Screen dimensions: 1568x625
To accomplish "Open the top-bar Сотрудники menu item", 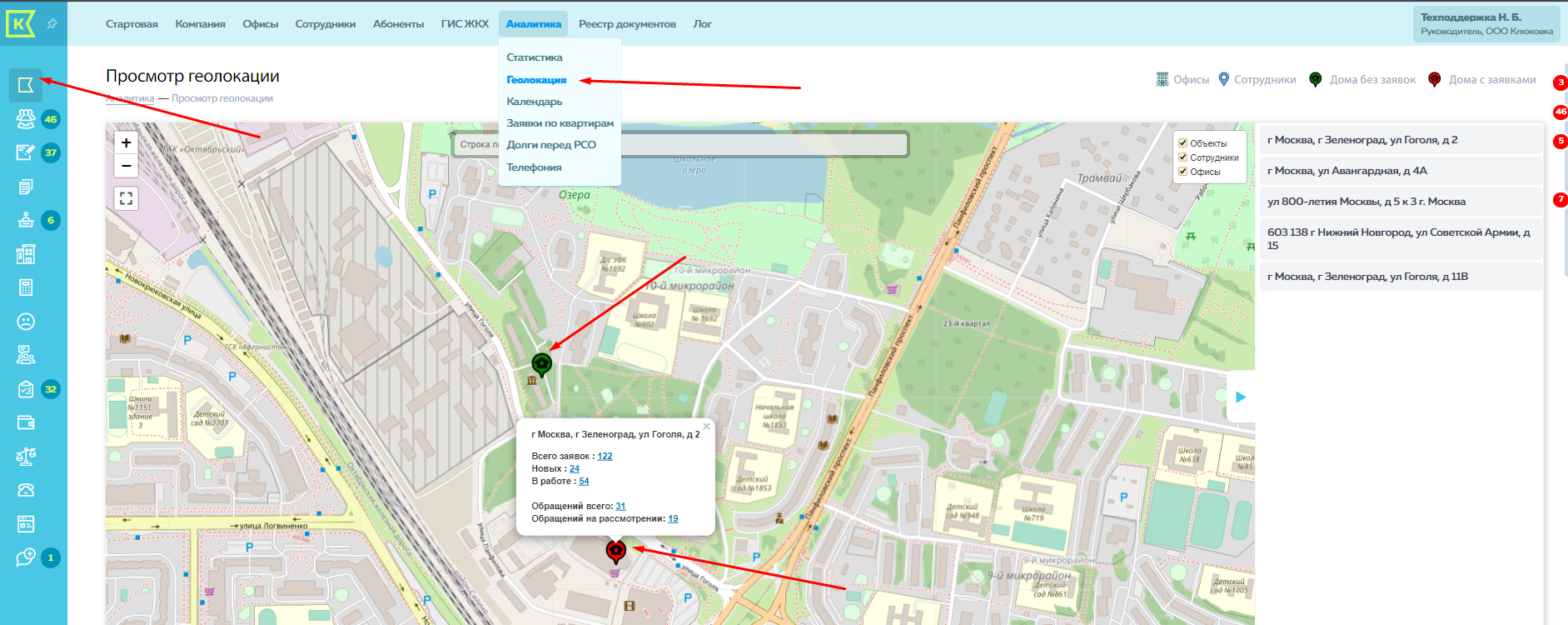I will 326,24.
